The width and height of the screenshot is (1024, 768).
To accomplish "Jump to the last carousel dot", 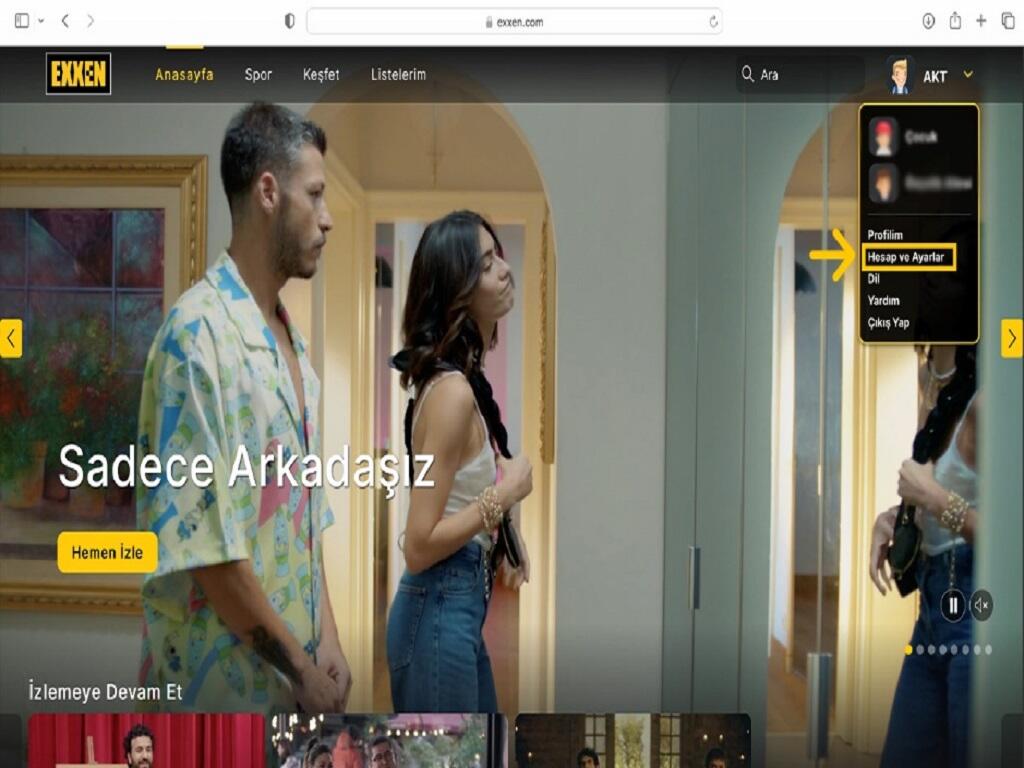I will coord(988,650).
